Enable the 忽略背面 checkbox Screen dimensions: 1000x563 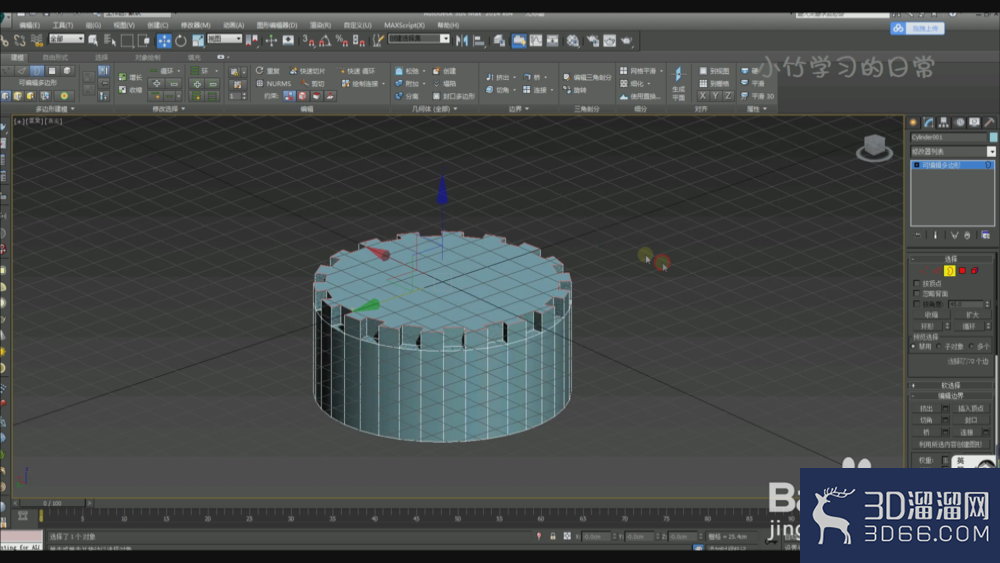916,293
